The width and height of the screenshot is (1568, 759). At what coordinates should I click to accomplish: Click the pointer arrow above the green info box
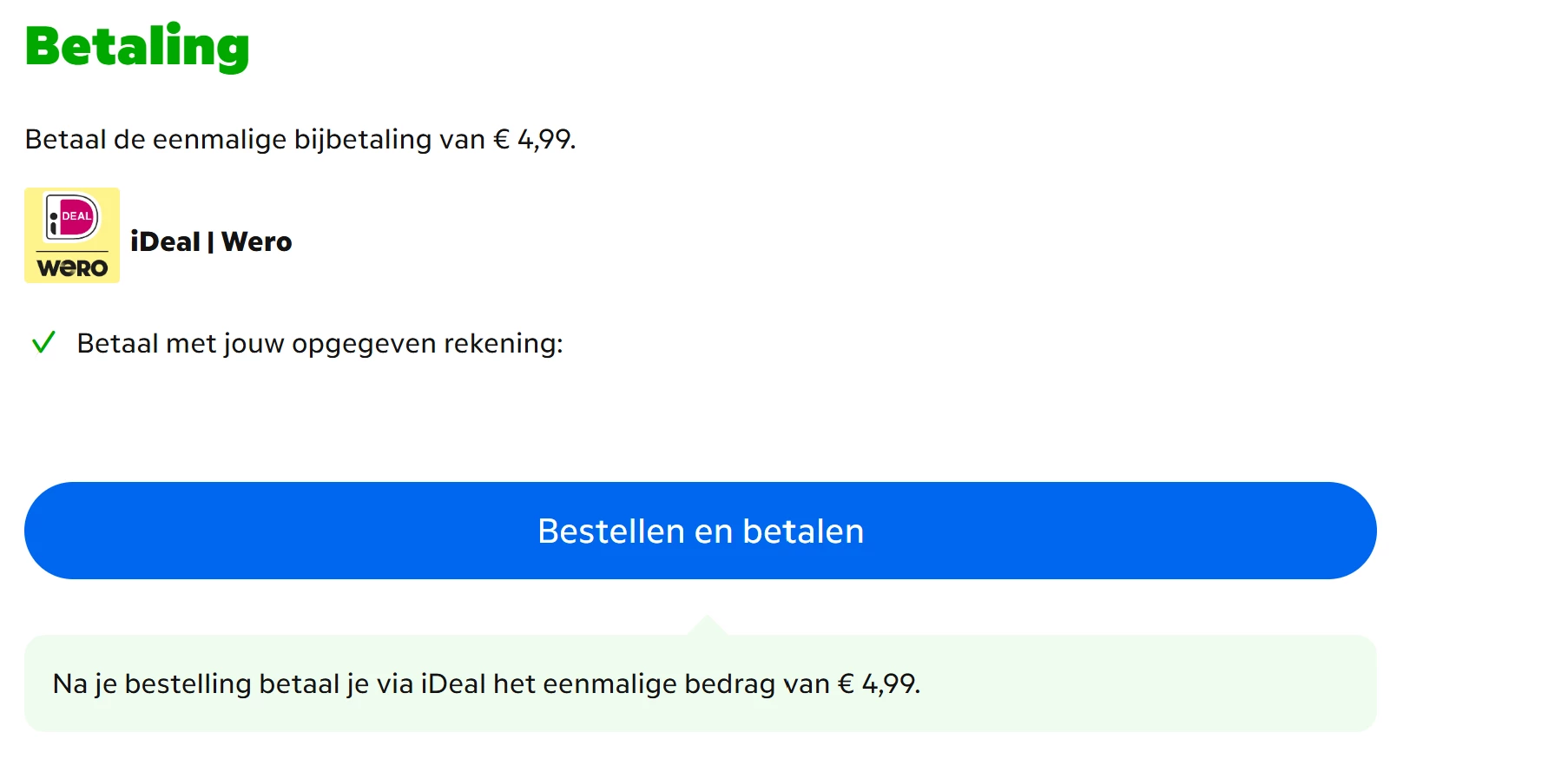pos(708,625)
